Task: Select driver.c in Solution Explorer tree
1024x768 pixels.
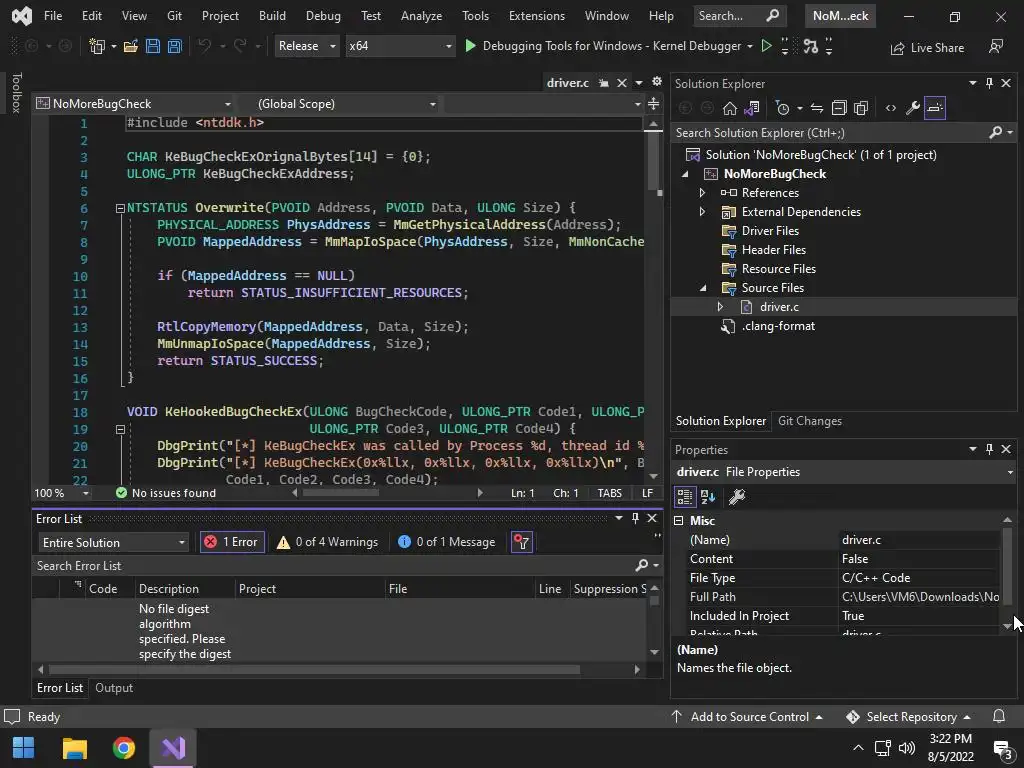Action: (778, 307)
